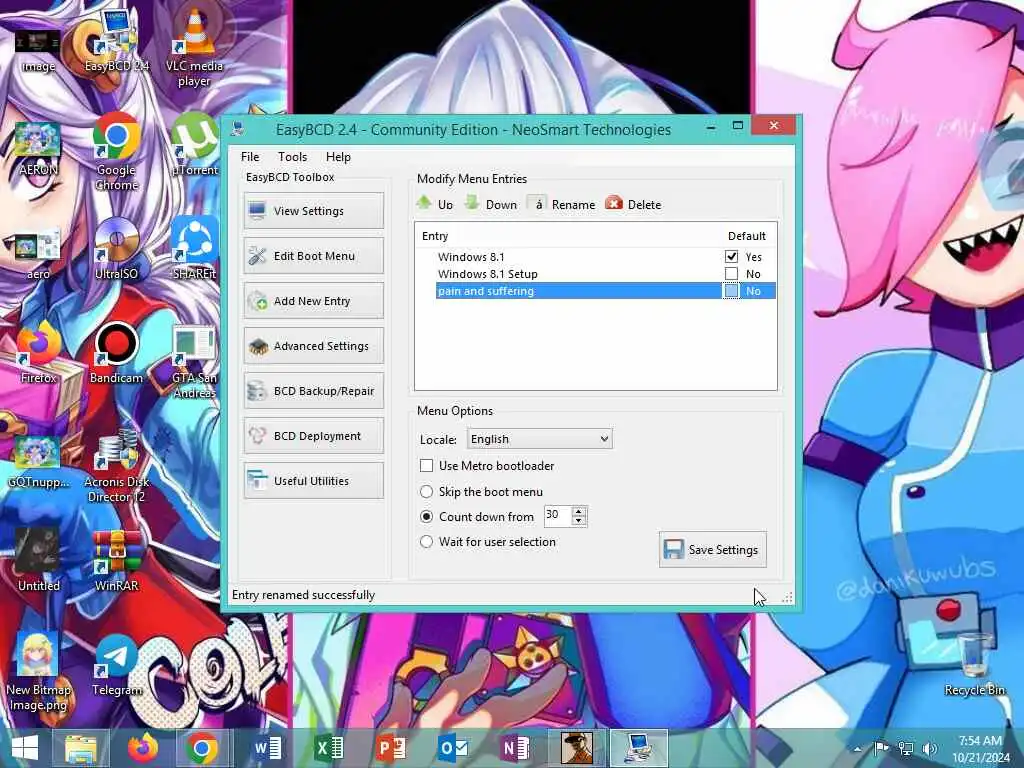Image resolution: width=1024 pixels, height=768 pixels.
Task: Open the Add New Entry section
Action: 313,301
